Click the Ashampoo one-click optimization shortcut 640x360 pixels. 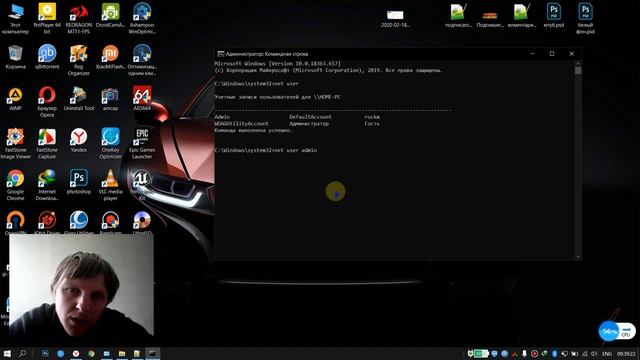[142, 60]
